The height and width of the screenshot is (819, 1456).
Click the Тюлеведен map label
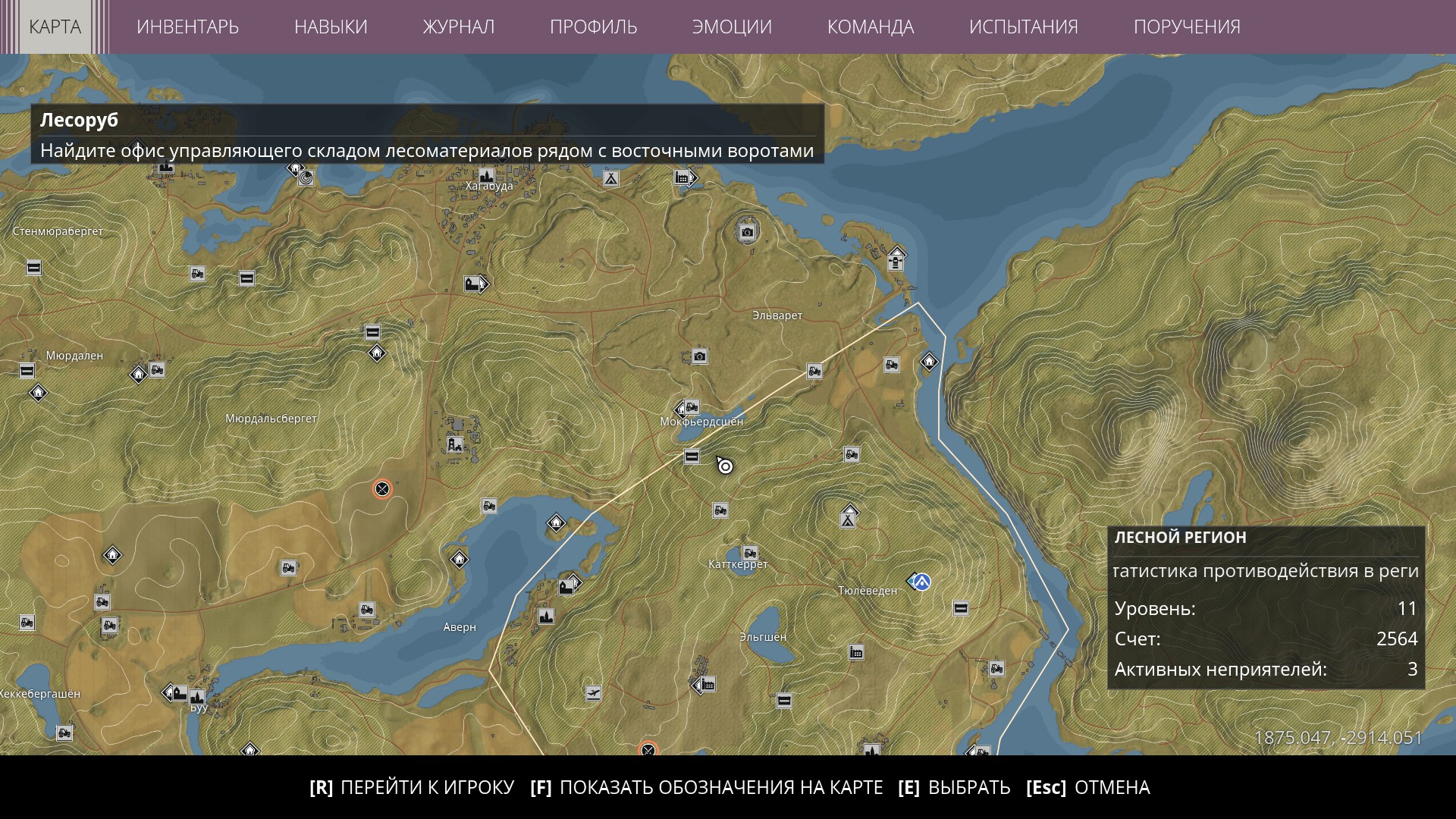pos(868,591)
